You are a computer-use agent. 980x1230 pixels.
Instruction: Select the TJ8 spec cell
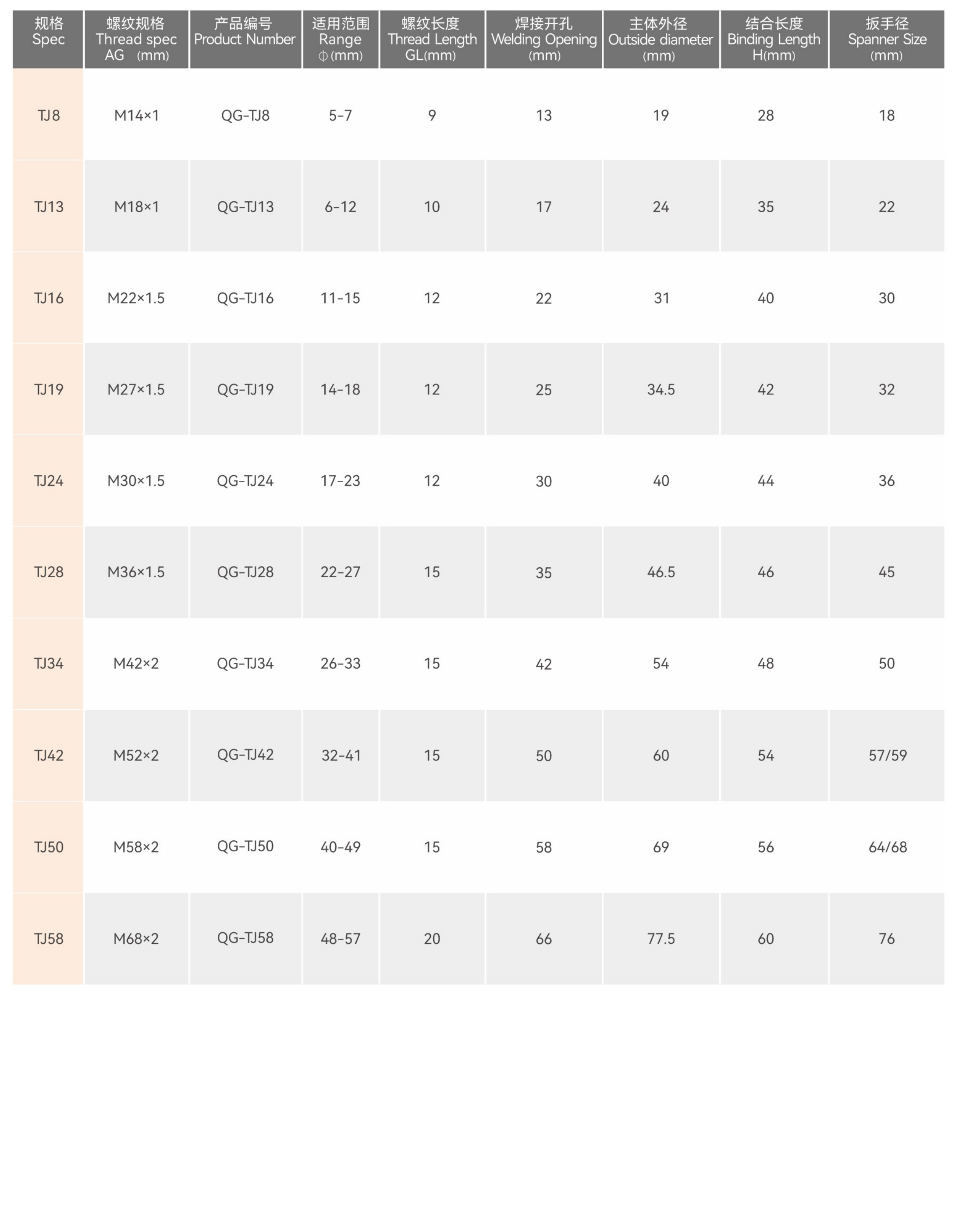pyautogui.click(x=49, y=115)
